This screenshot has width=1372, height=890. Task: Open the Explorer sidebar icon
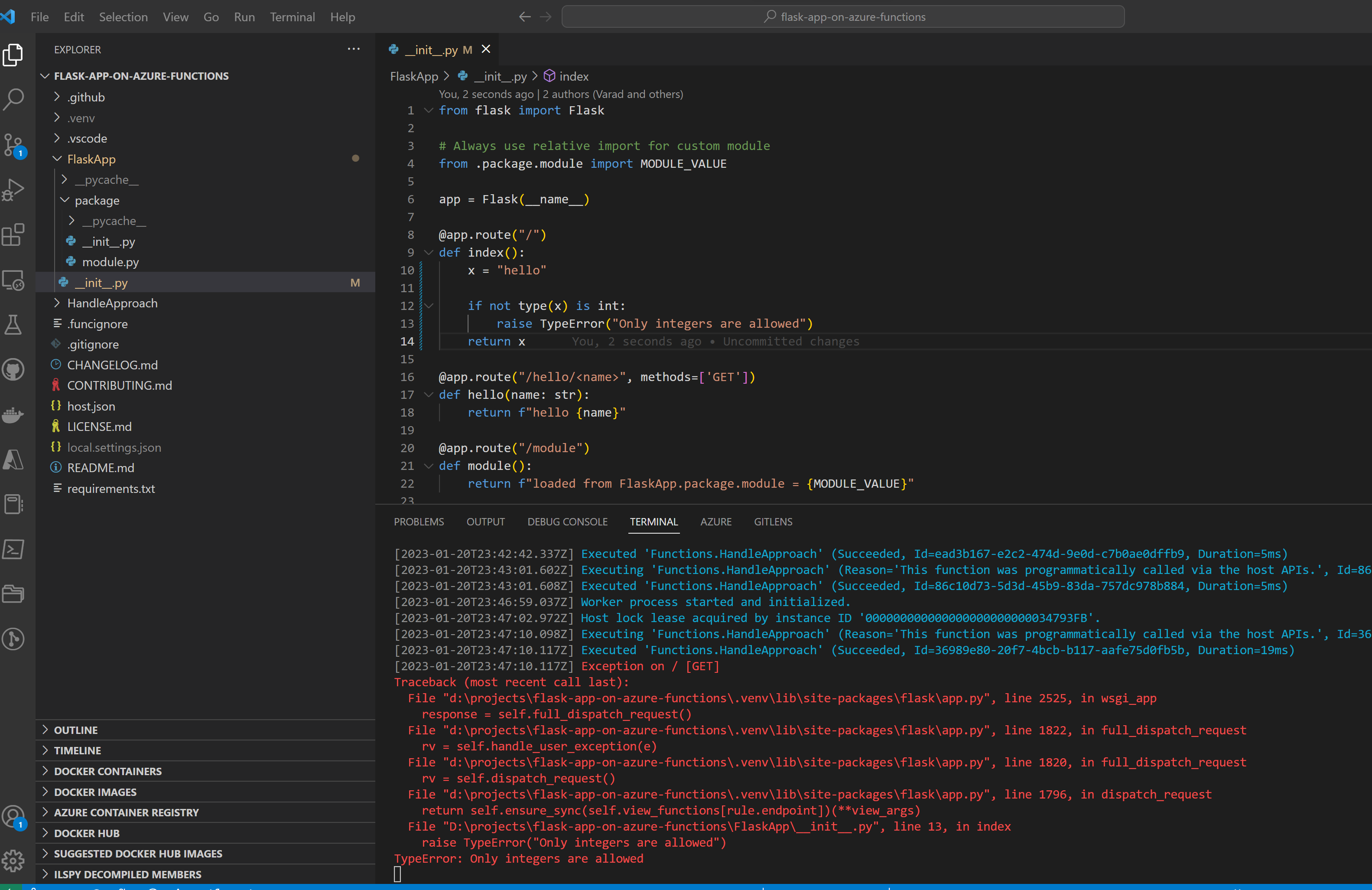[13, 55]
